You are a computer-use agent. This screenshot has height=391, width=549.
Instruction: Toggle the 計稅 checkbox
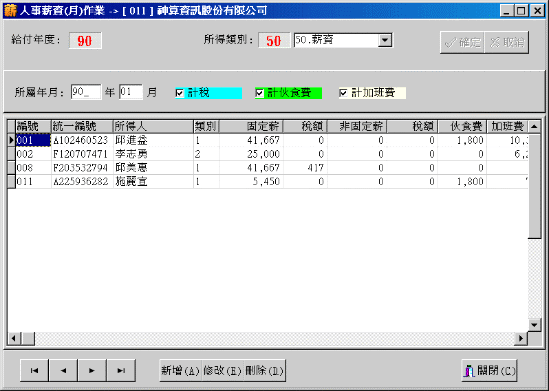click(x=179, y=93)
